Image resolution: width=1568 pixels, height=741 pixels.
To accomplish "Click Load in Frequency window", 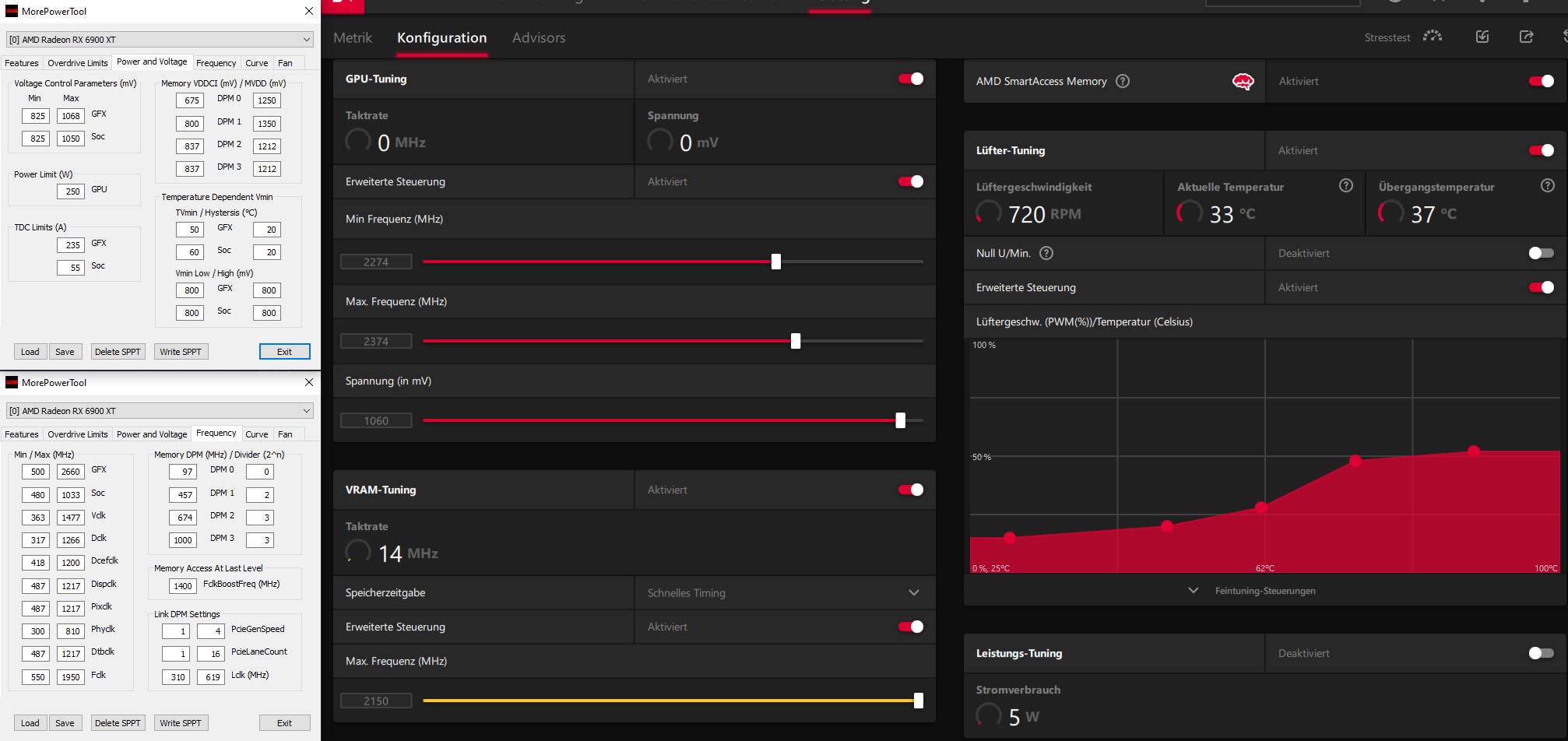I will [30, 723].
